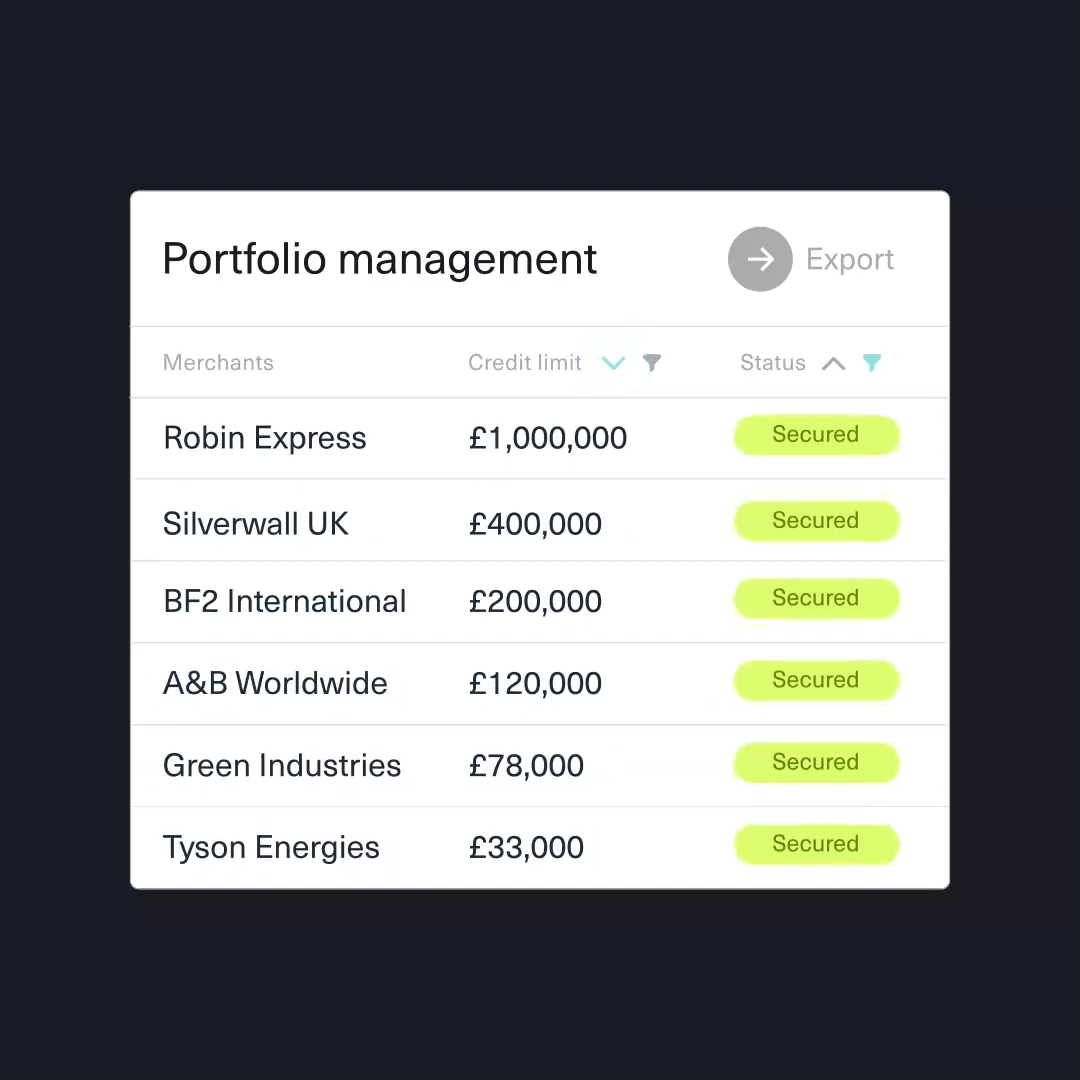Toggle Silverwall UK's Secured status pill
Screen dimensions: 1080x1080
(x=815, y=520)
